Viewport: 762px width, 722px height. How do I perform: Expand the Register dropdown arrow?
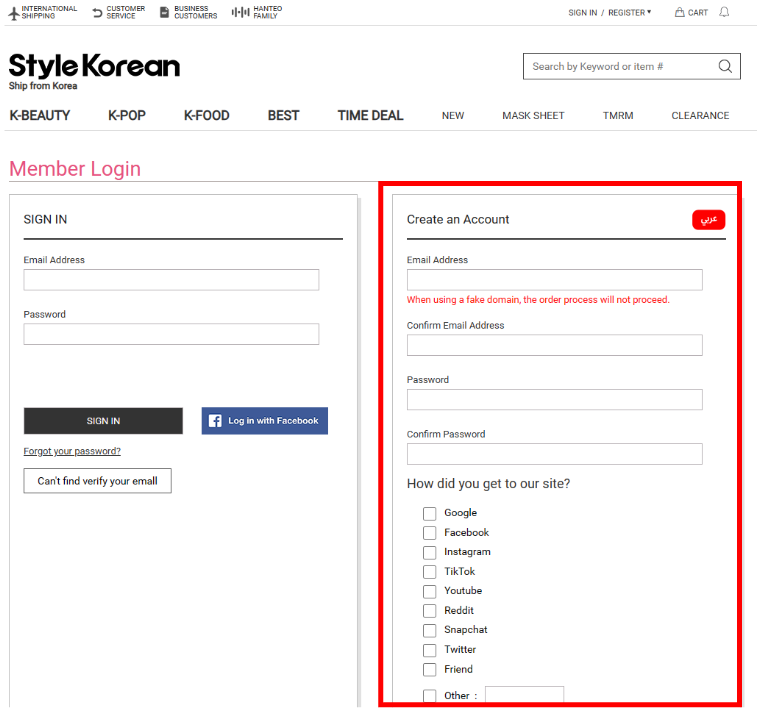[x=649, y=12]
